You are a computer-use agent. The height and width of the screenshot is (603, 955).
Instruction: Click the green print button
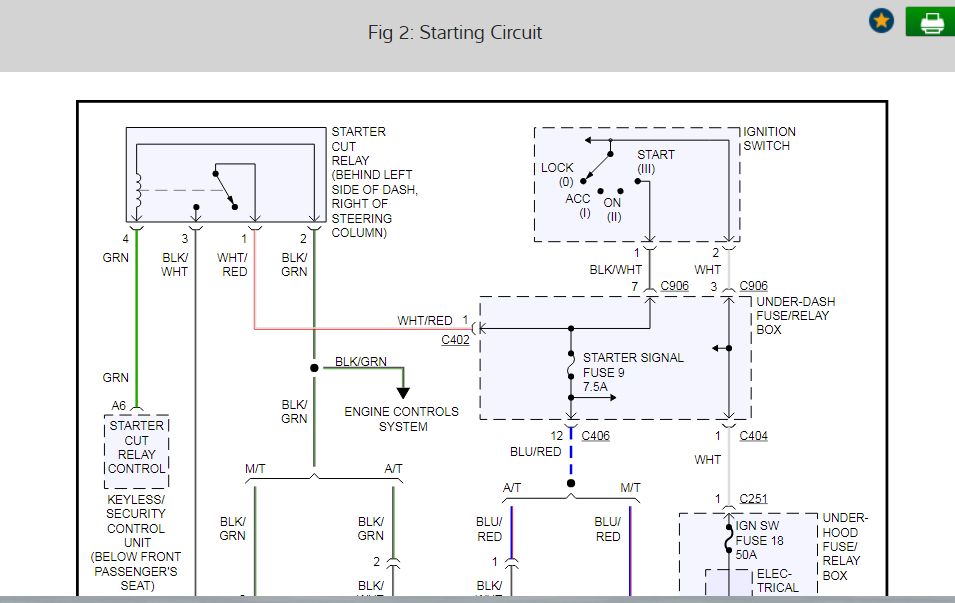931,22
